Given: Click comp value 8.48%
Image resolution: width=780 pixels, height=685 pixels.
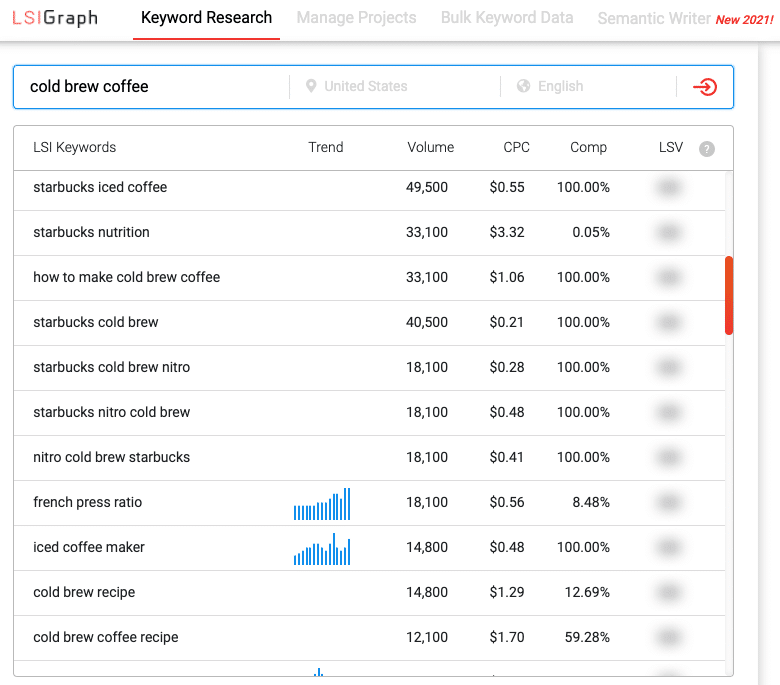Looking at the screenshot, I should [591, 502].
